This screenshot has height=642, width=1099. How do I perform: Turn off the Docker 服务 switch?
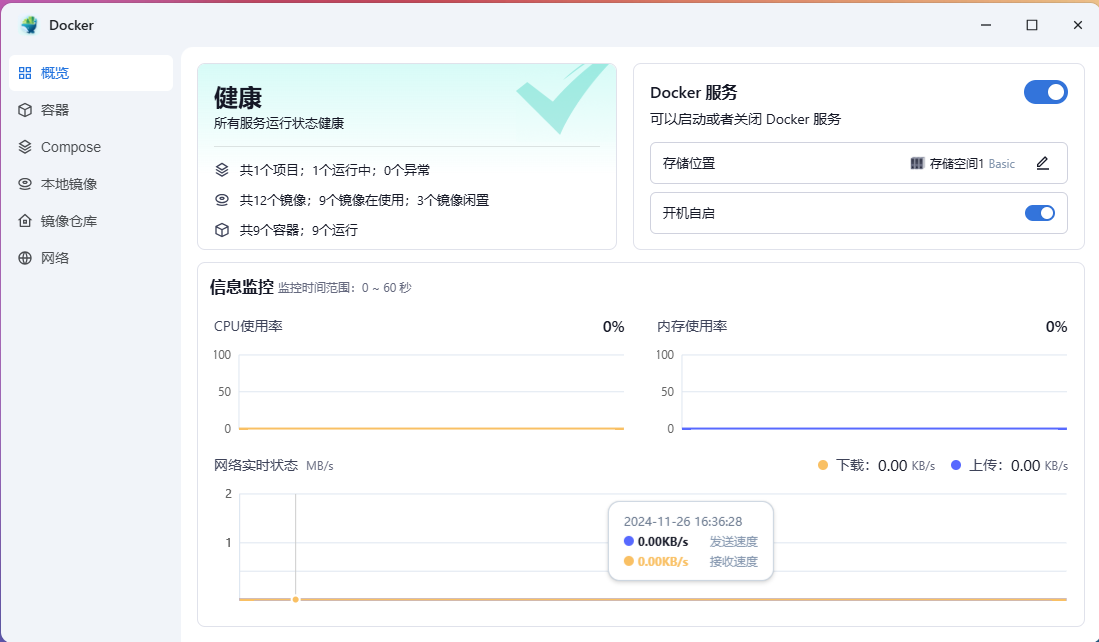point(1046,93)
